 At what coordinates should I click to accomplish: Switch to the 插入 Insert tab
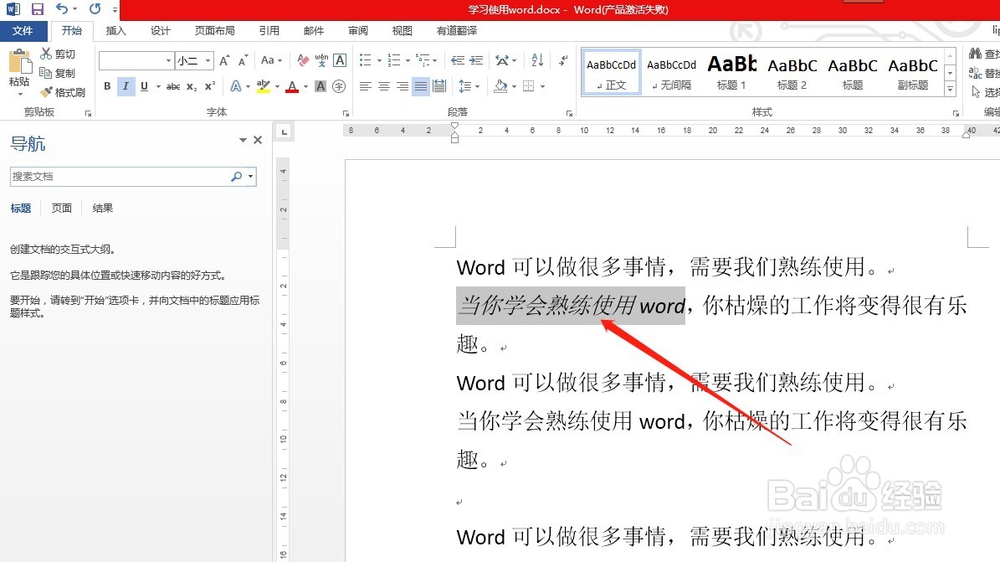click(116, 31)
